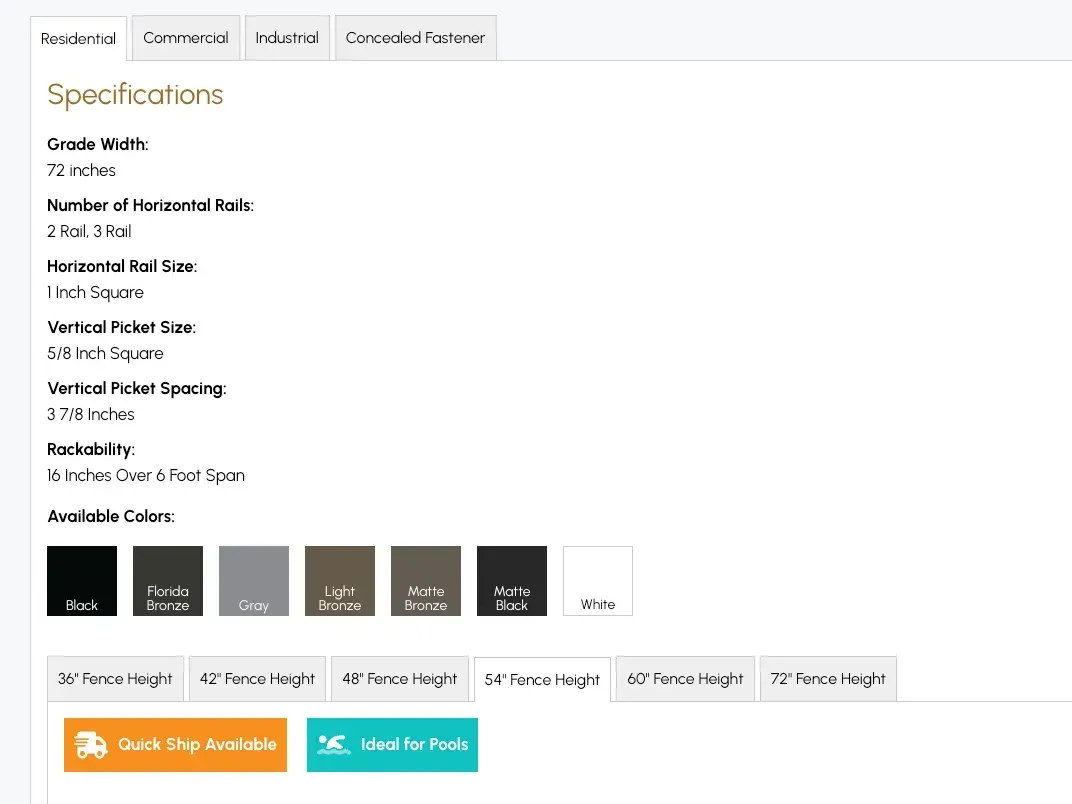Click the 5/8 Inch Square value

coord(105,353)
